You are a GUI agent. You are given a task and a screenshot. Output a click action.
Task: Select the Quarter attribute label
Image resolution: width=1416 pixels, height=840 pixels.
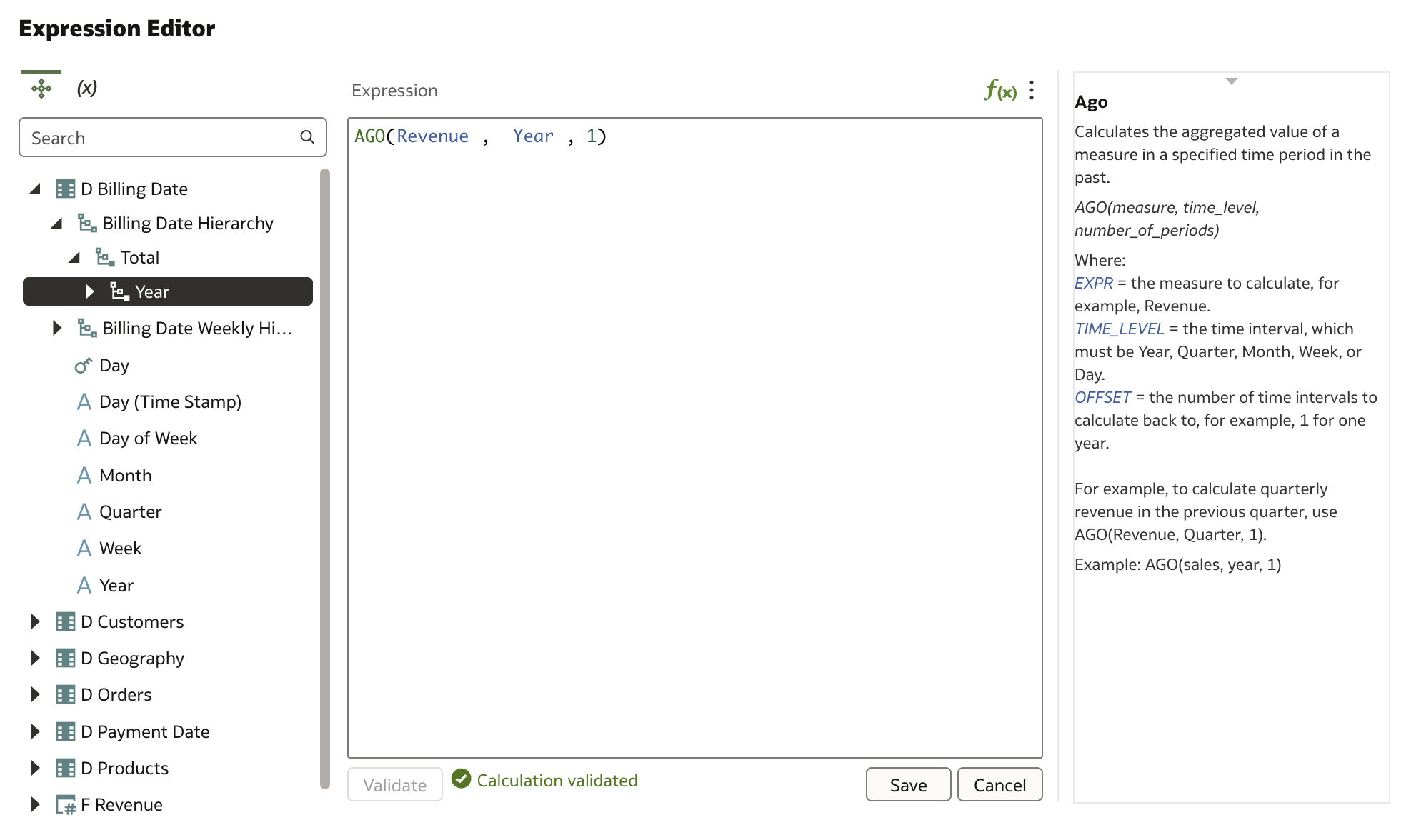[131, 511]
